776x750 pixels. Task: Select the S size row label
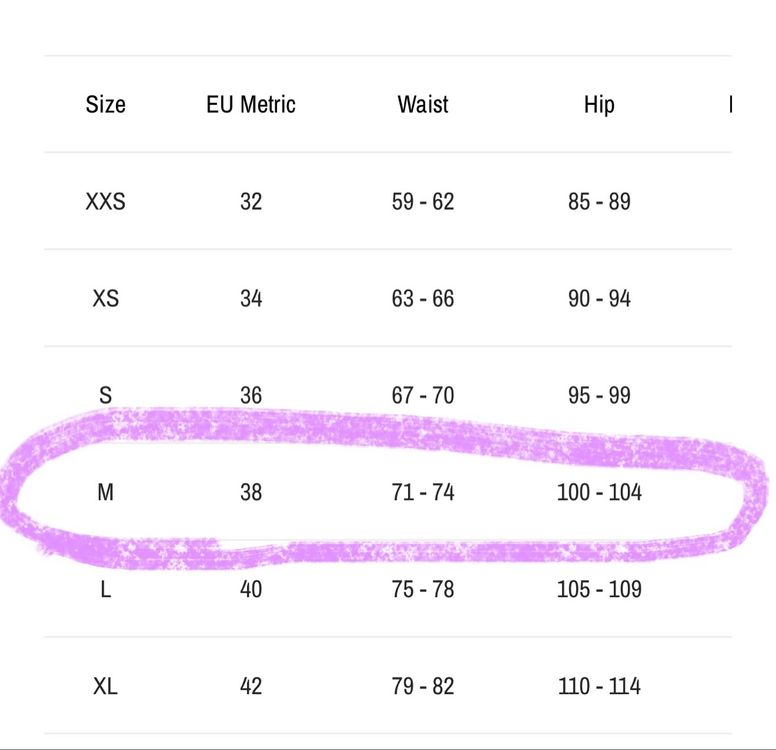click(105, 396)
